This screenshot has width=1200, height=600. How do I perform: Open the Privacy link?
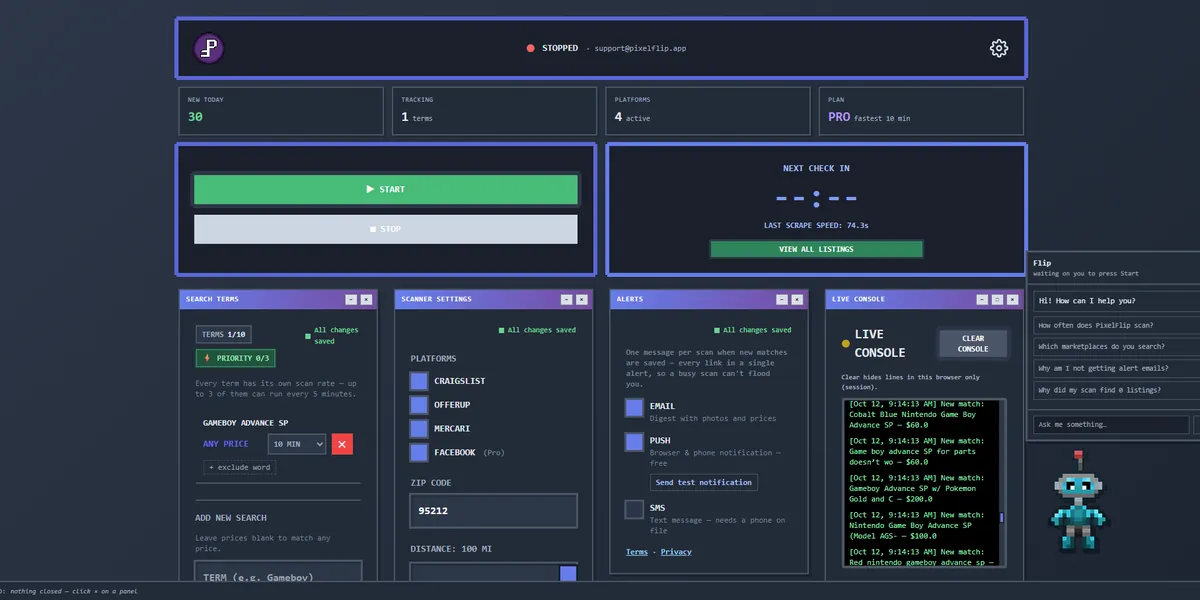click(676, 552)
